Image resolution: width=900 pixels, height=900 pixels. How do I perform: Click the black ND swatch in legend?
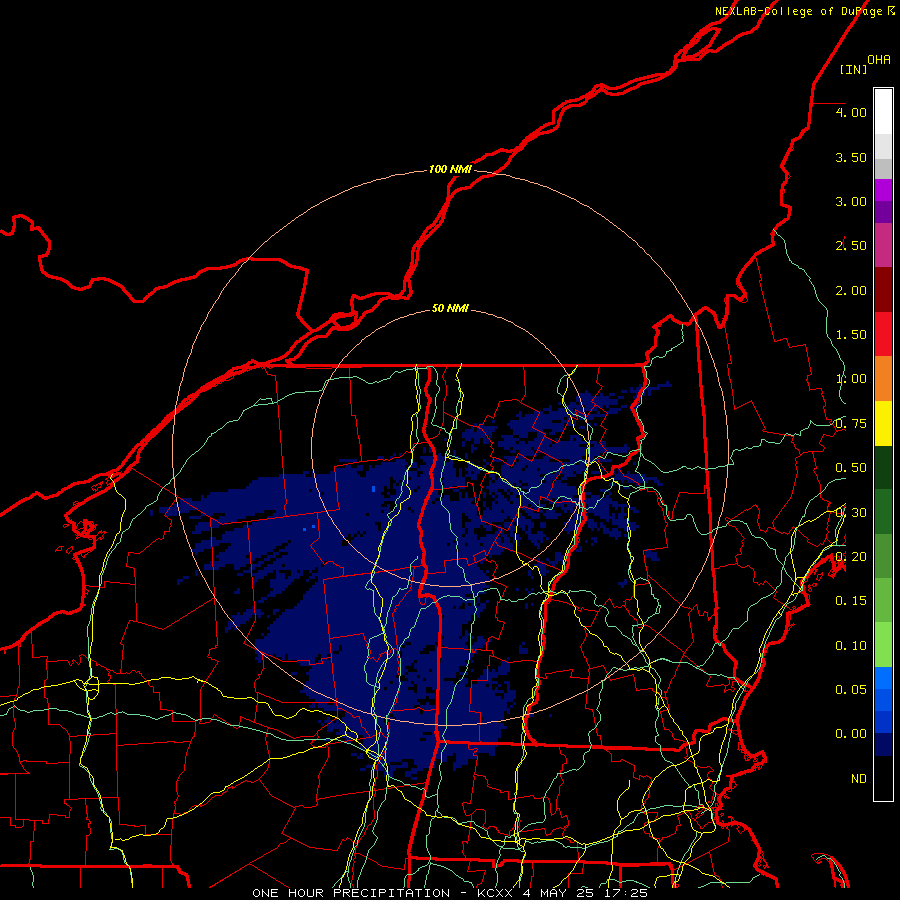click(883, 778)
